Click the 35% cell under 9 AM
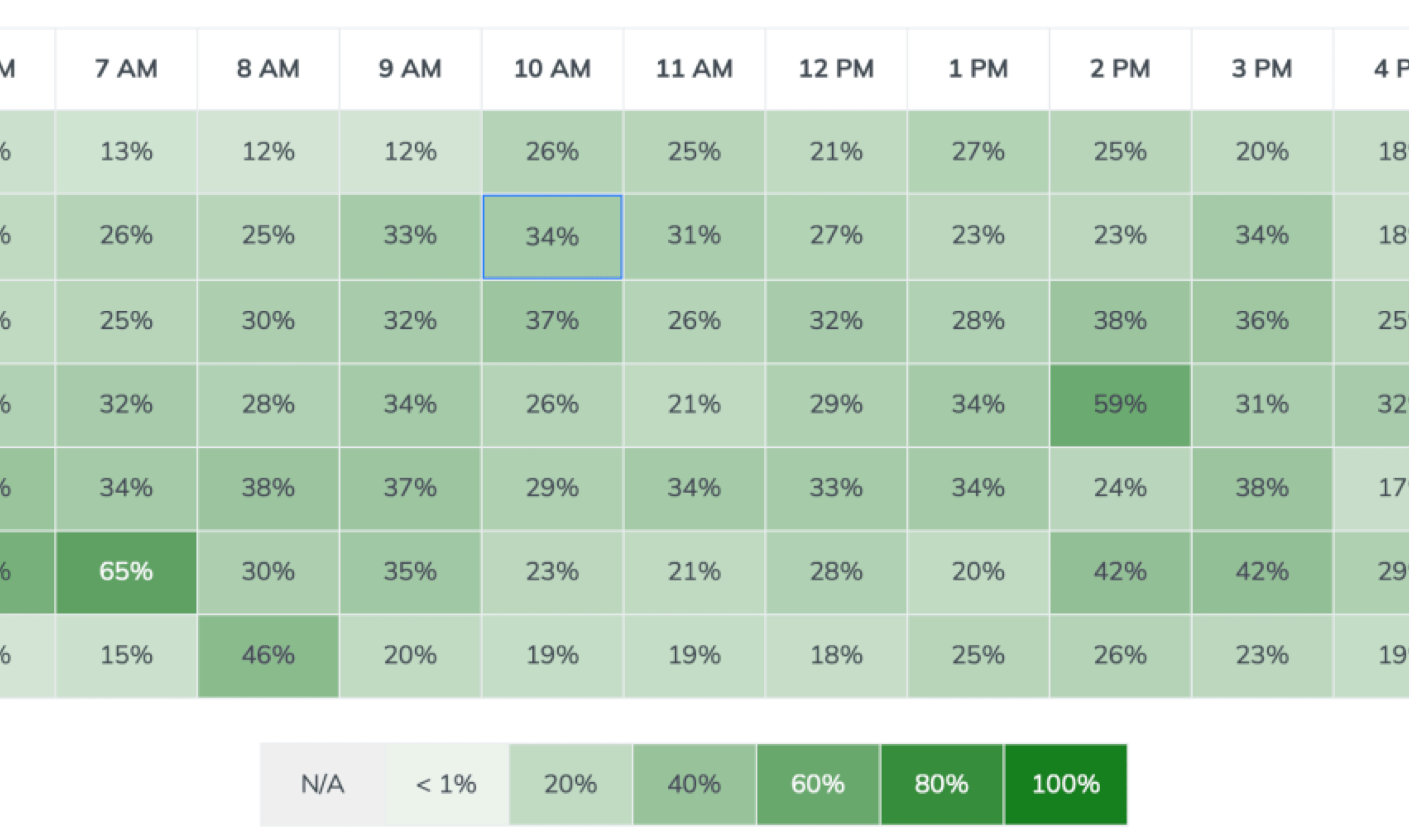 tap(410, 572)
